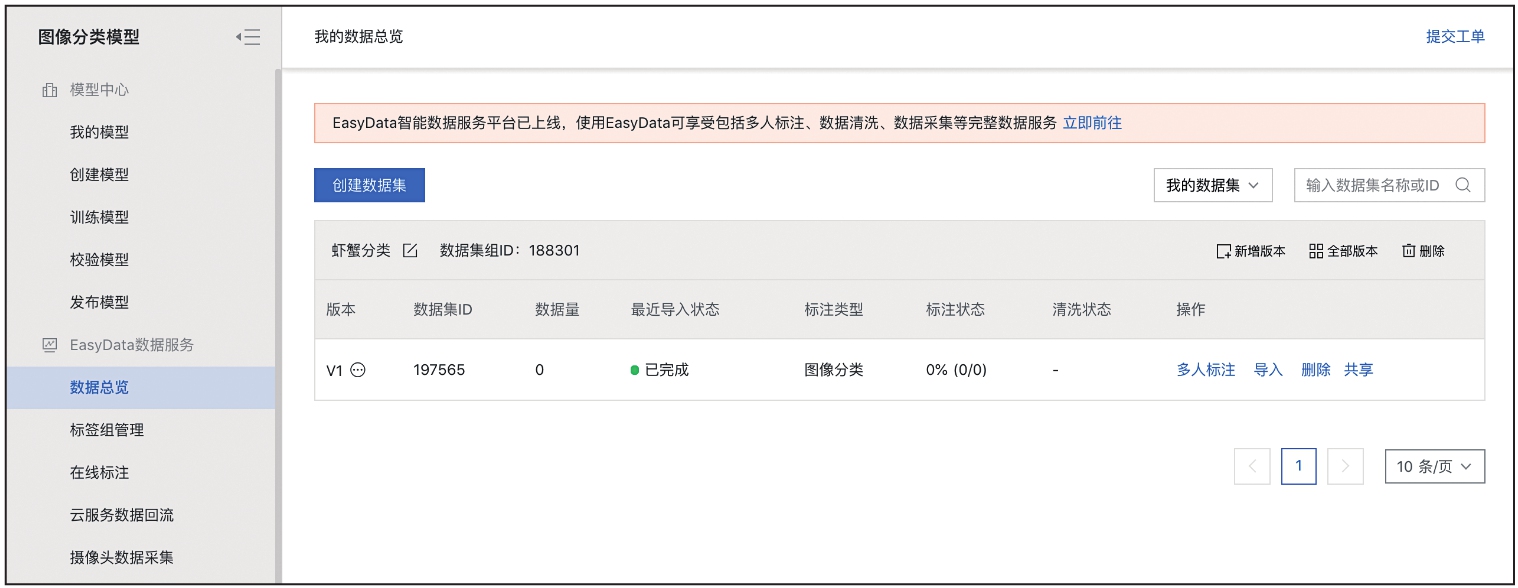1518x588 pixels.
Task: Click the 提交工单 link
Action: [x=1455, y=37]
